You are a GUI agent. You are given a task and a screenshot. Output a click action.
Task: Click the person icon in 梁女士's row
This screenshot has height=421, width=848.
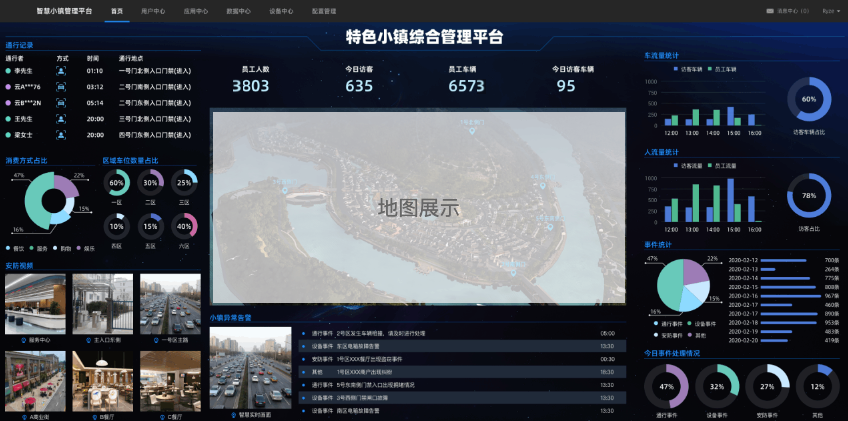61,135
